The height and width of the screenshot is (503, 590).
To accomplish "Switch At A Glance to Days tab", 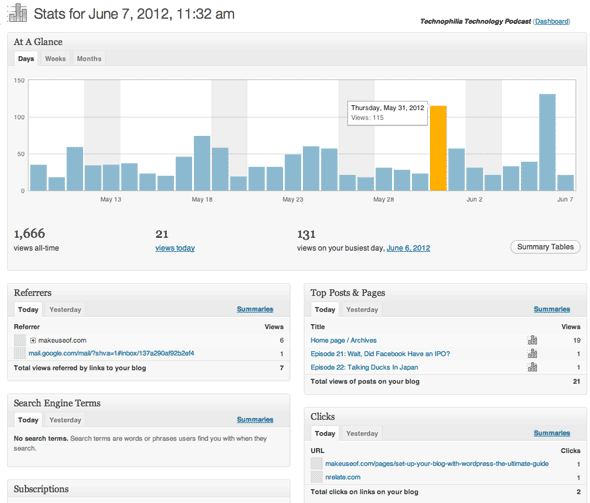I will [x=26, y=59].
